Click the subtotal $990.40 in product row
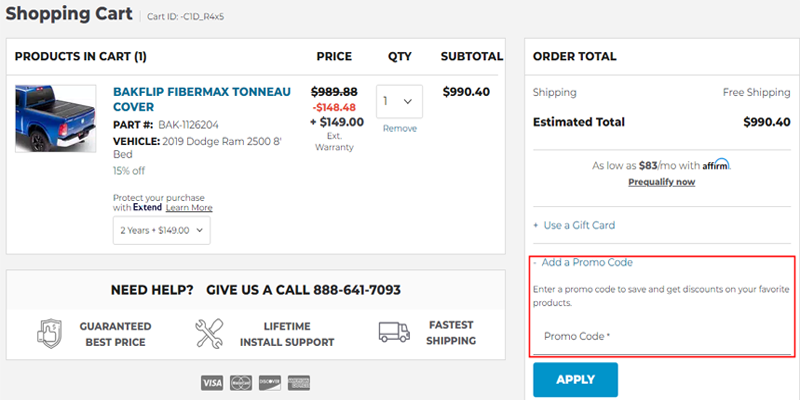 click(466, 92)
